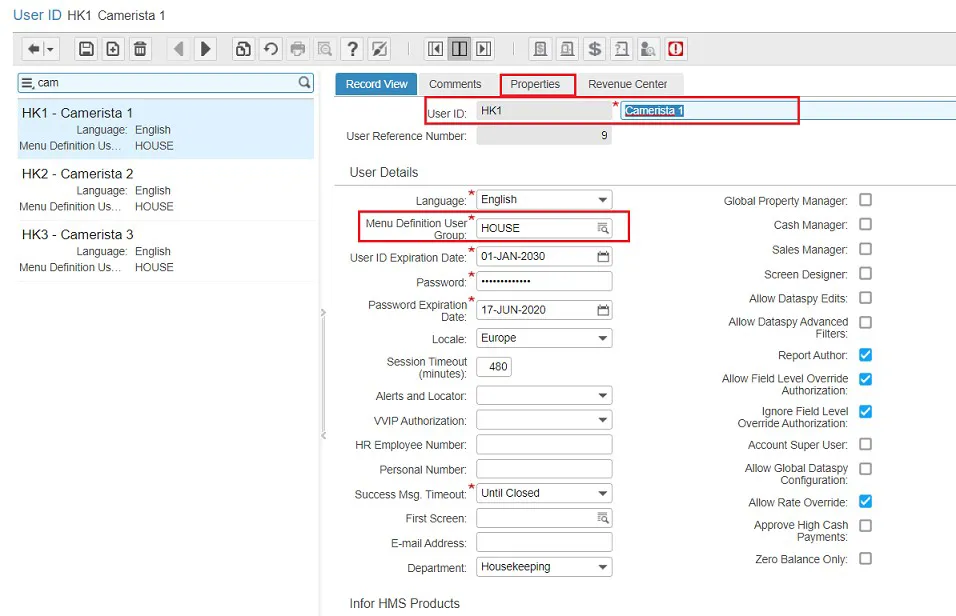This screenshot has height=616, width=956.
Task: Open help with the question mark icon
Action: pos(352,49)
